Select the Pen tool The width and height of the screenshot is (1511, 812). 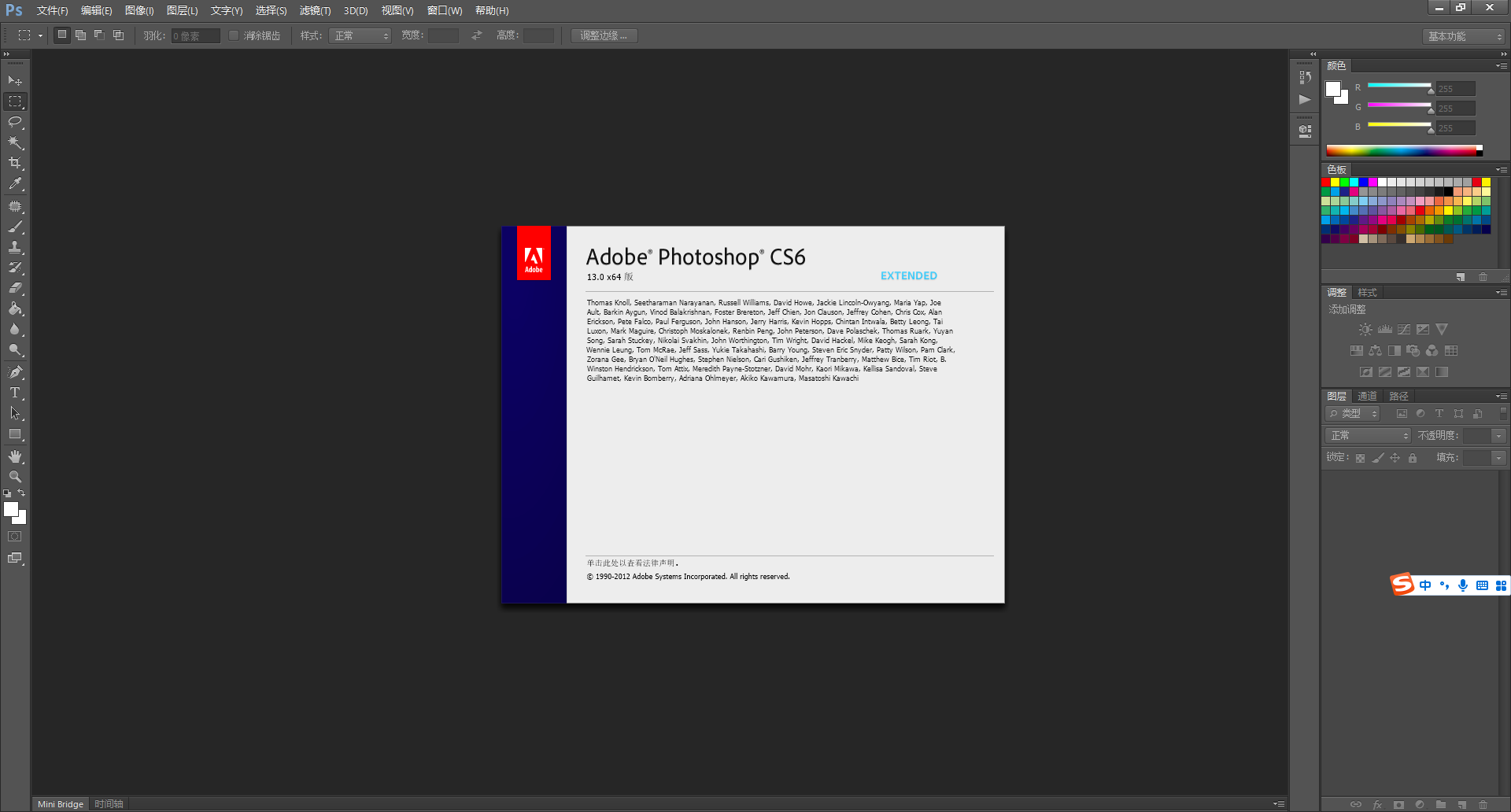coord(15,371)
